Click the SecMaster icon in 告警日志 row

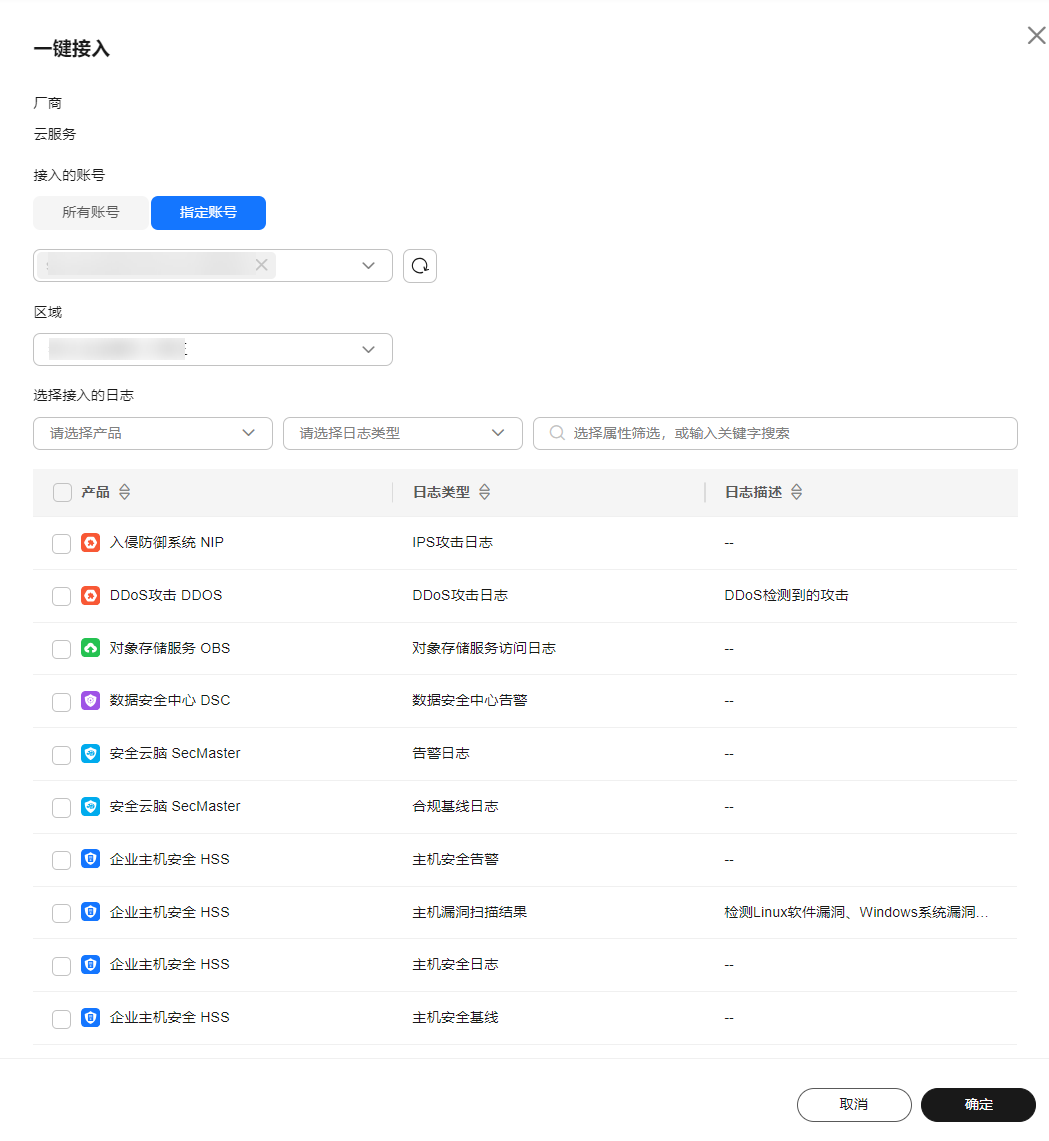(90, 753)
